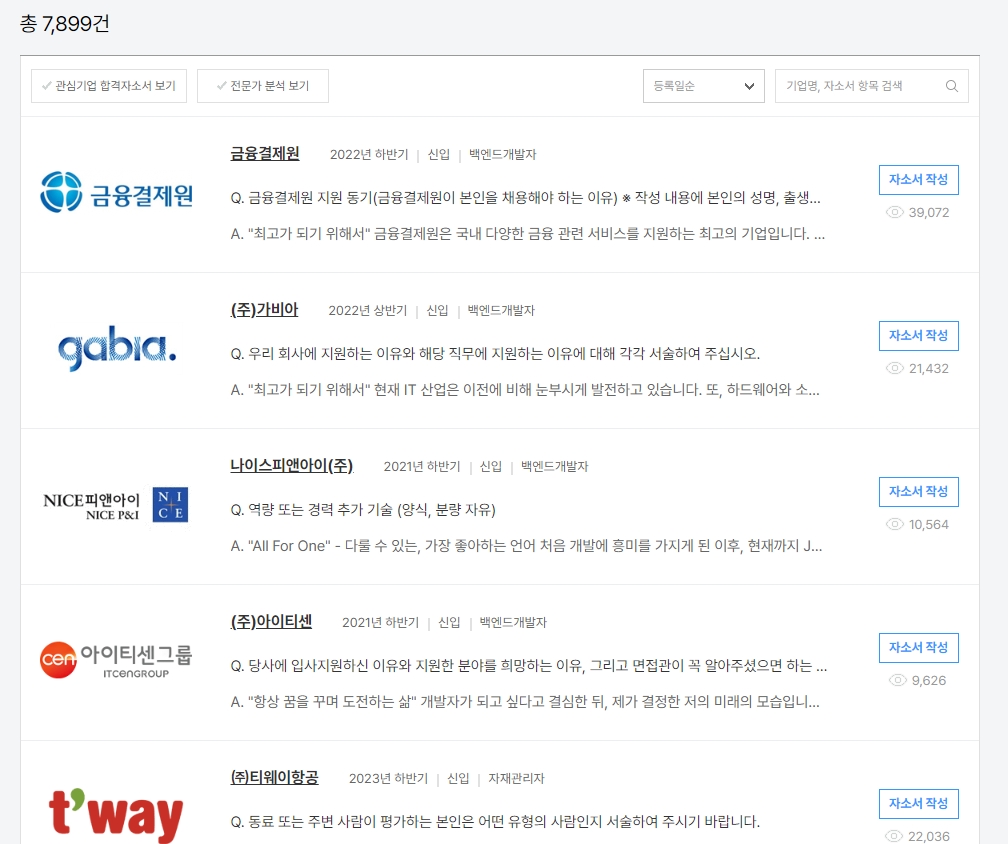
Task: Click 자소서 작성 button for (주)아이티센
Action: pos(918,648)
